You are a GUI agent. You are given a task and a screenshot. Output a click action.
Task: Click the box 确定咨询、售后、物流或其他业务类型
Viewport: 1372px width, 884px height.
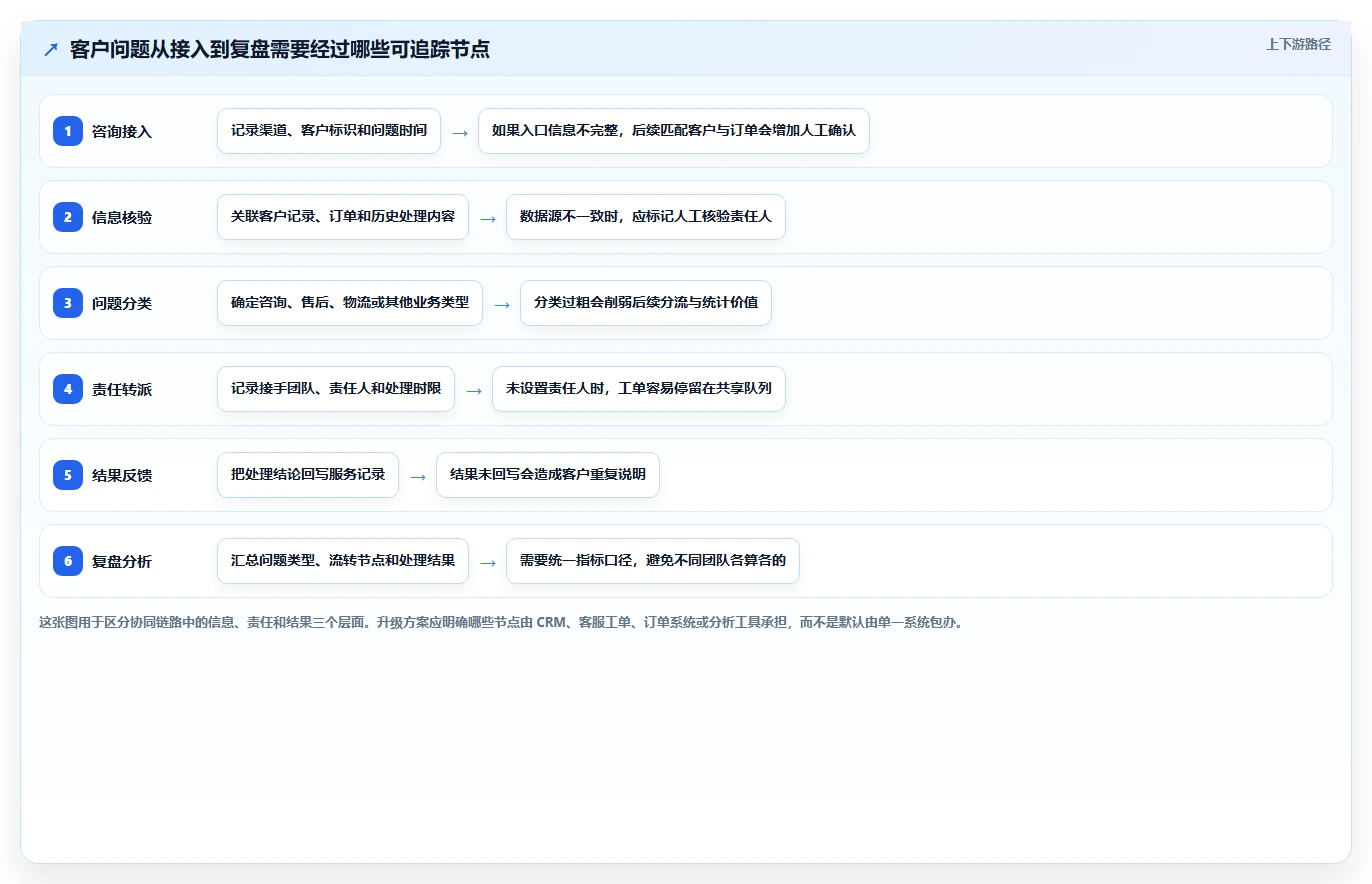(350, 303)
